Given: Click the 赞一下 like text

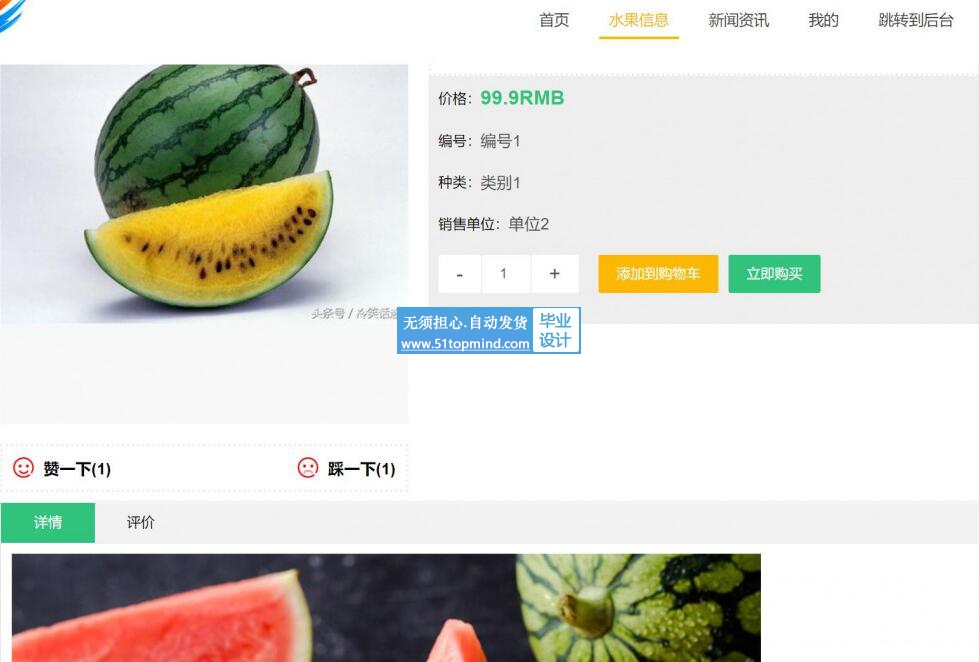Looking at the screenshot, I should coord(77,469).
